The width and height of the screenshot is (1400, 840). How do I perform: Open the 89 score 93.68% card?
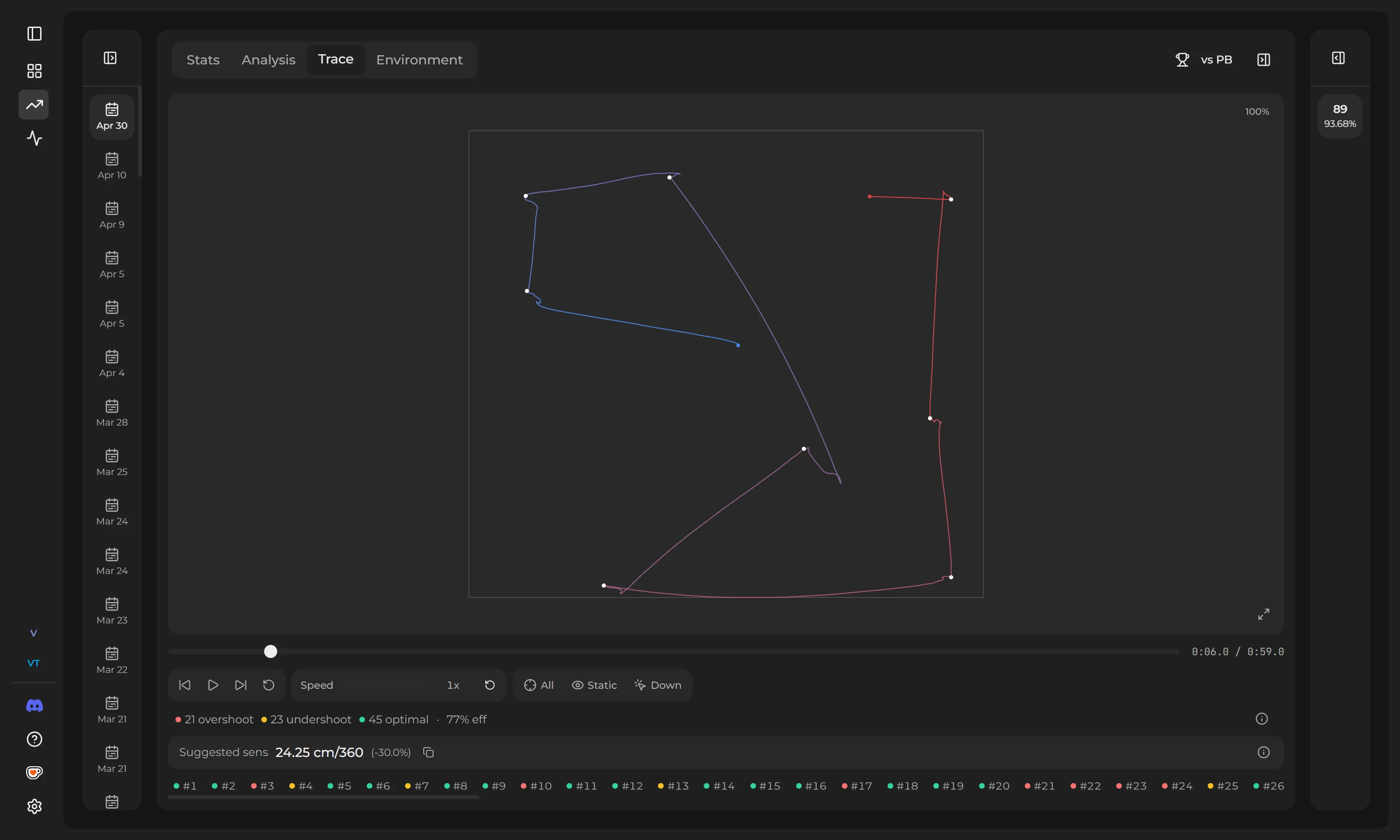pyautogui.click(x=1340, y=116)
